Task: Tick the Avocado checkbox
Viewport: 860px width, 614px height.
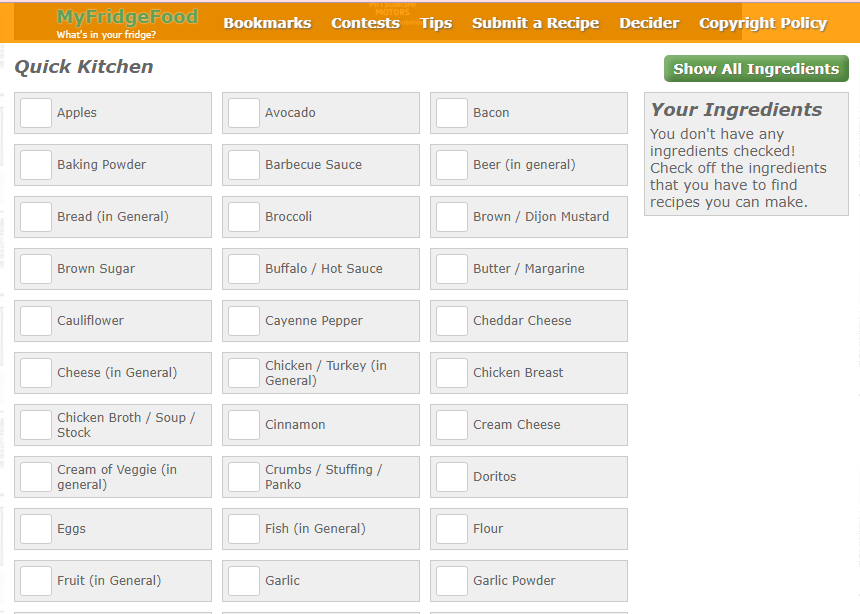Action: click(x=244, y=113)
